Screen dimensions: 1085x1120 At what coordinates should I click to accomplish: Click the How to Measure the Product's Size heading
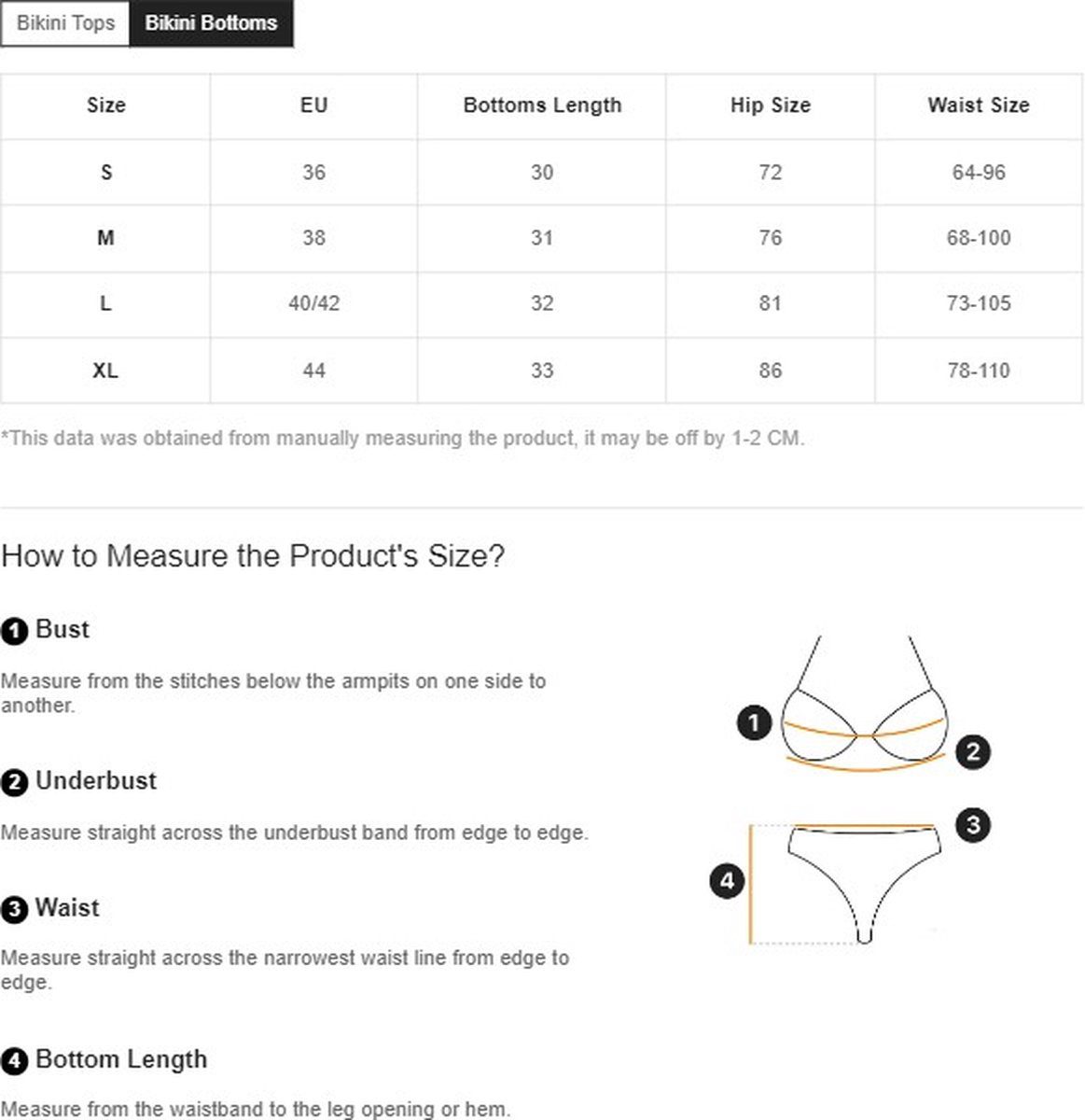click(253, 556)
